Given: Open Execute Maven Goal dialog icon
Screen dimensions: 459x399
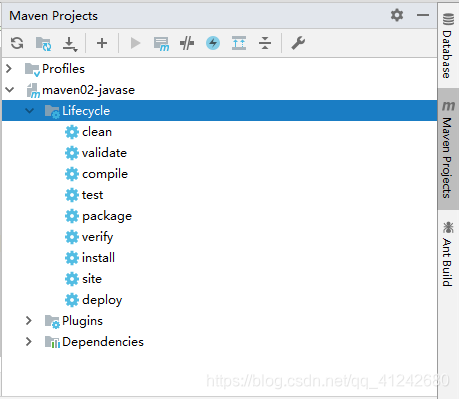Looking at the screenshot, I should coord(161,44).
